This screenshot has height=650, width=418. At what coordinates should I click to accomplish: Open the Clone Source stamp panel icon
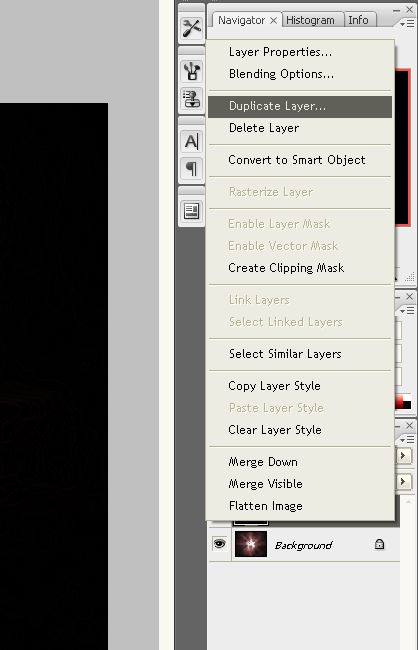[192, 99]
